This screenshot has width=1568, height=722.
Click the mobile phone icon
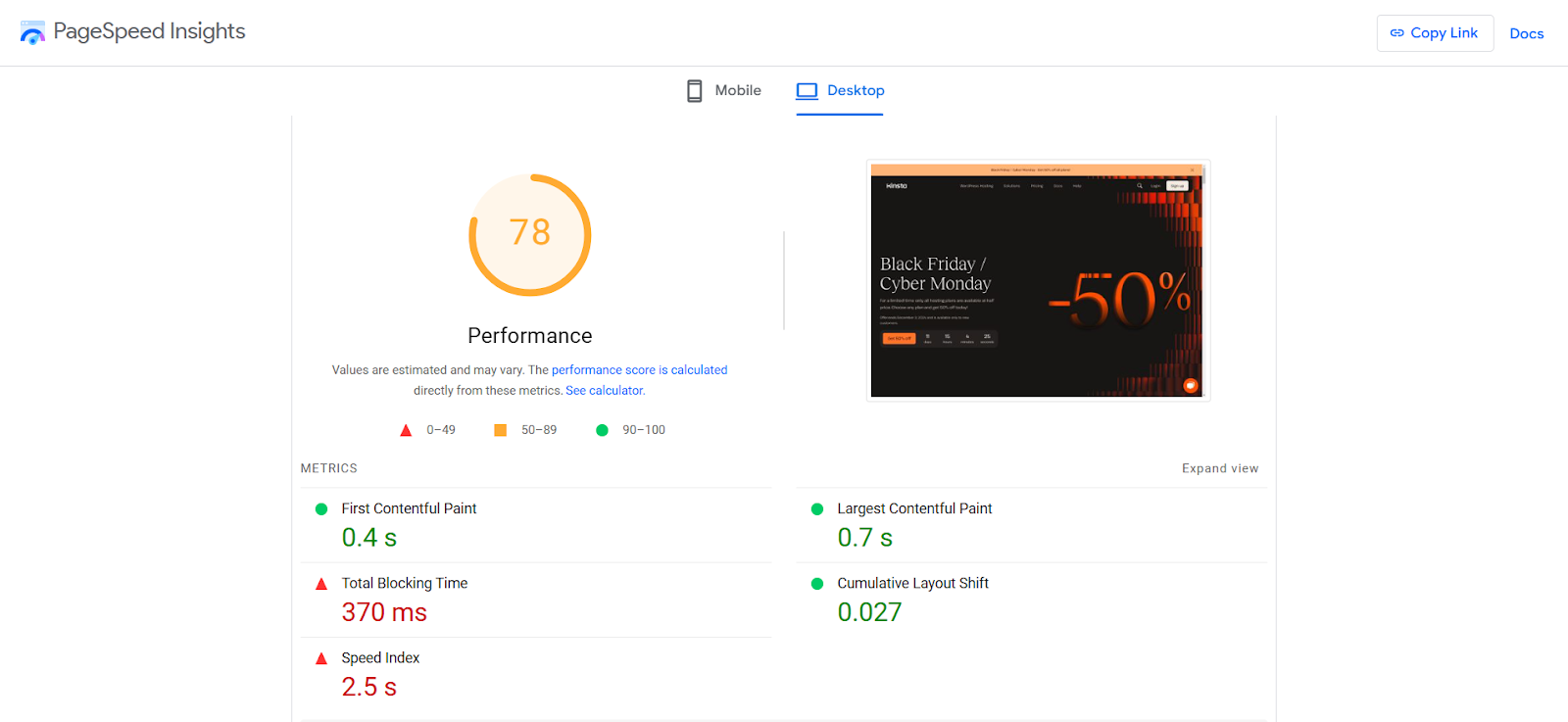click(694, 91)
